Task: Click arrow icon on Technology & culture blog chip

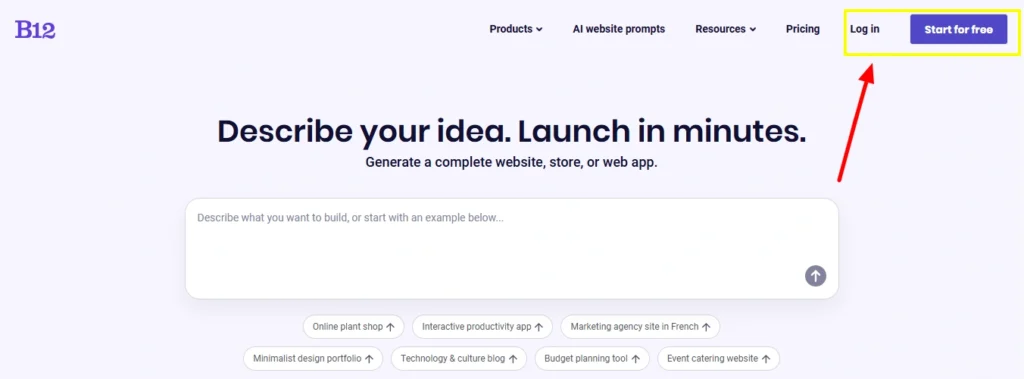Action: [513, 359]
